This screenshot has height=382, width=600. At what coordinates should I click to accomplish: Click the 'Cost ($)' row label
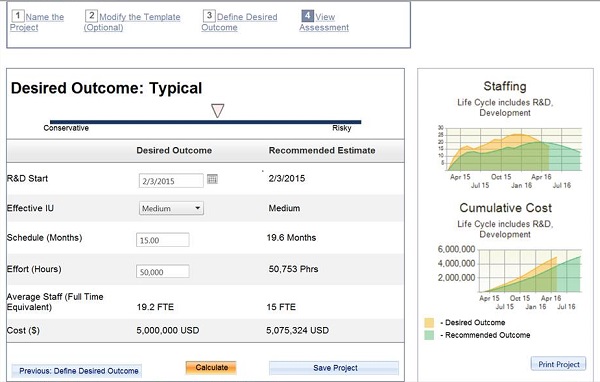click(x=23, y=330)
